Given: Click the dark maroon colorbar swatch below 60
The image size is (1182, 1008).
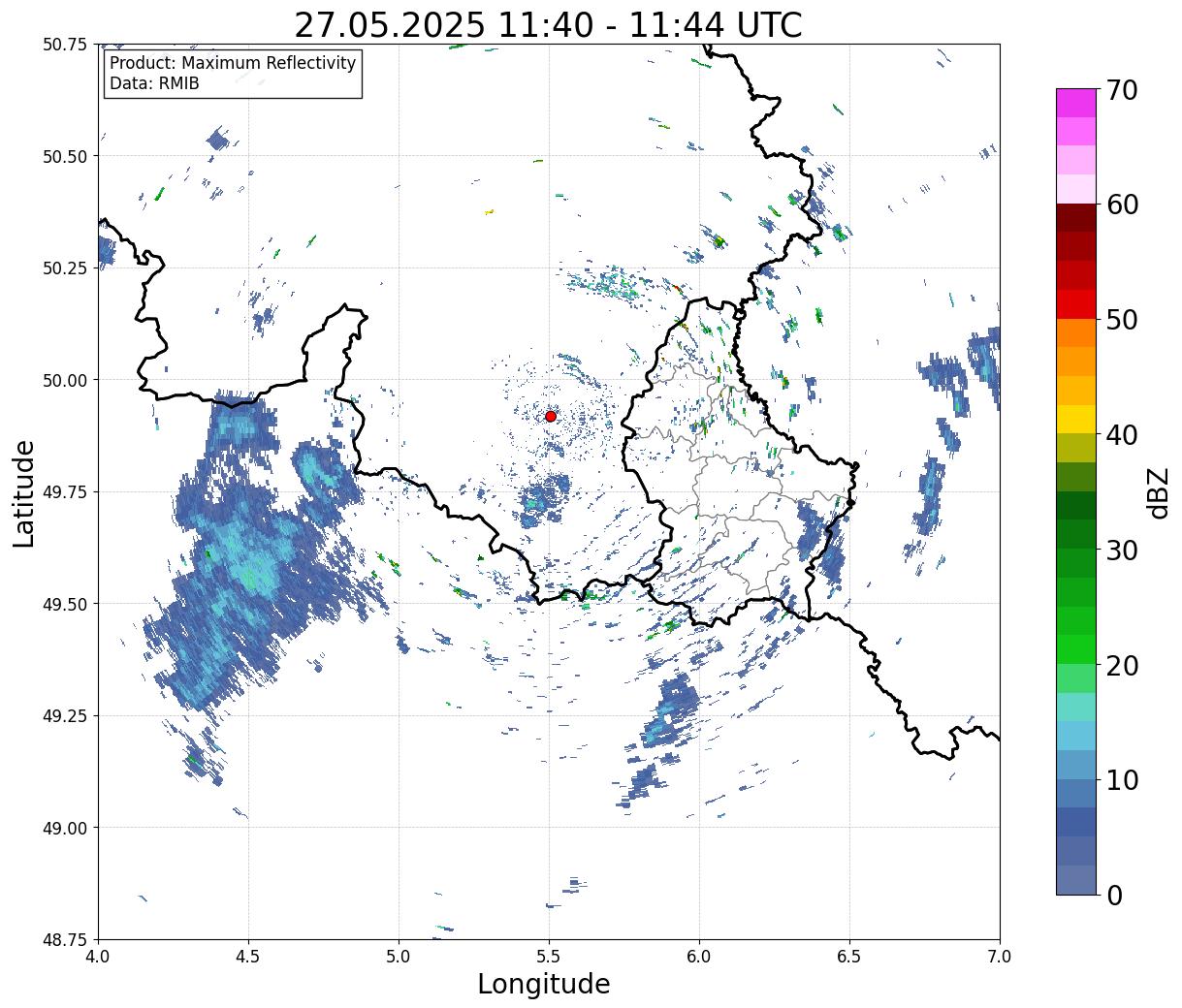Looking at the screenshot, I should [x=1076, y=218].
